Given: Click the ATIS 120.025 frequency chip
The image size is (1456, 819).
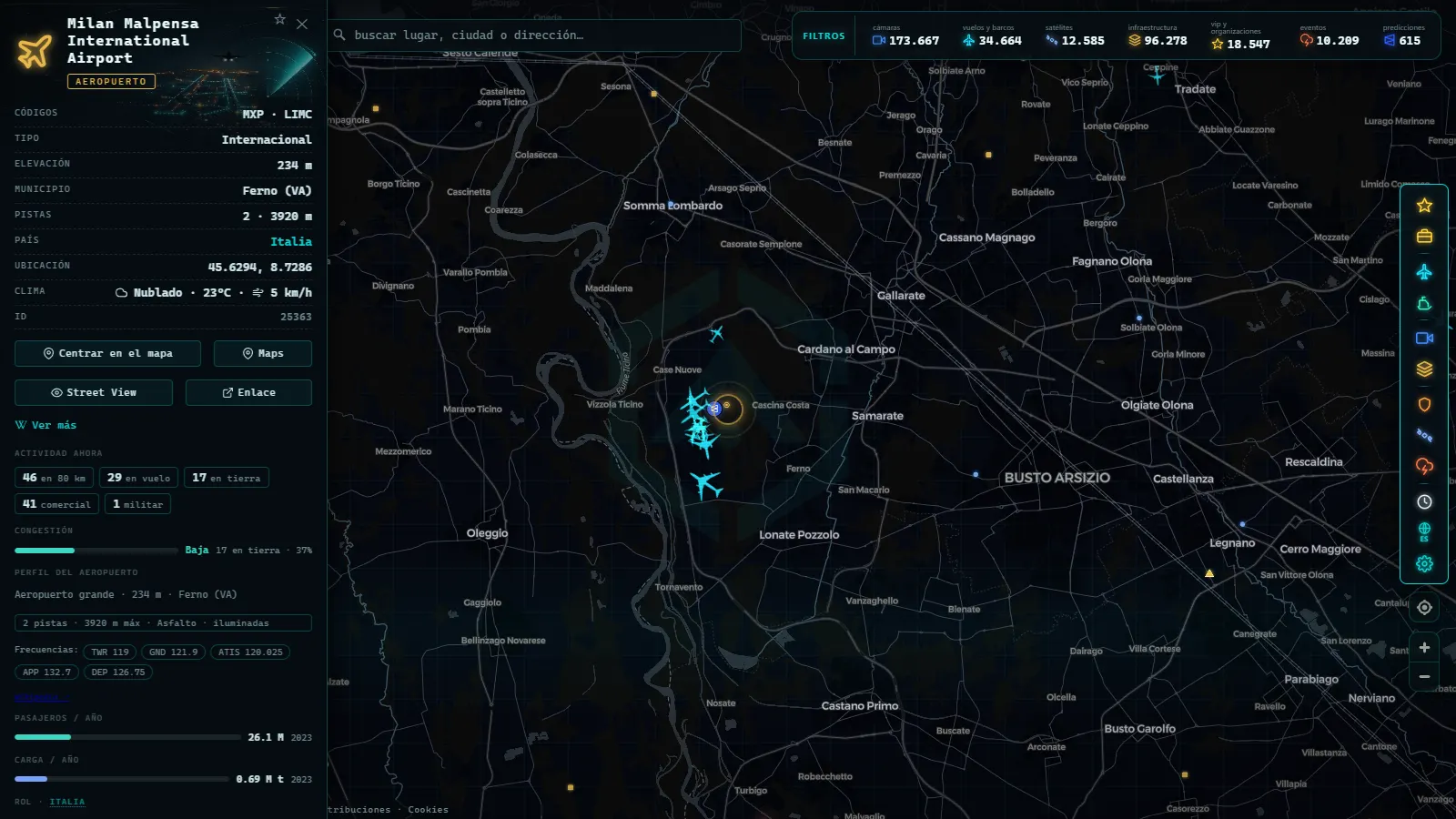Looking at the screenshot, I should coord(250,652).
